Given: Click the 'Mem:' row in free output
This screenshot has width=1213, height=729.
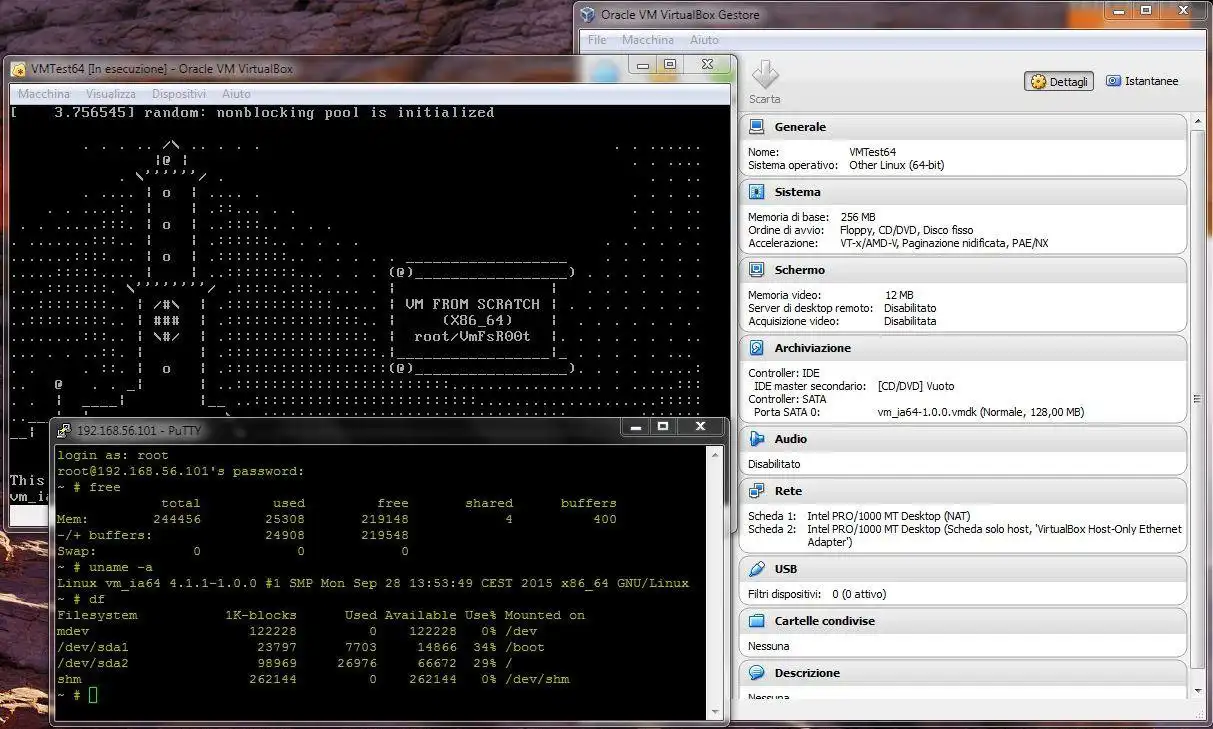Looking at the screenshot, I should [x=337, y=519].
